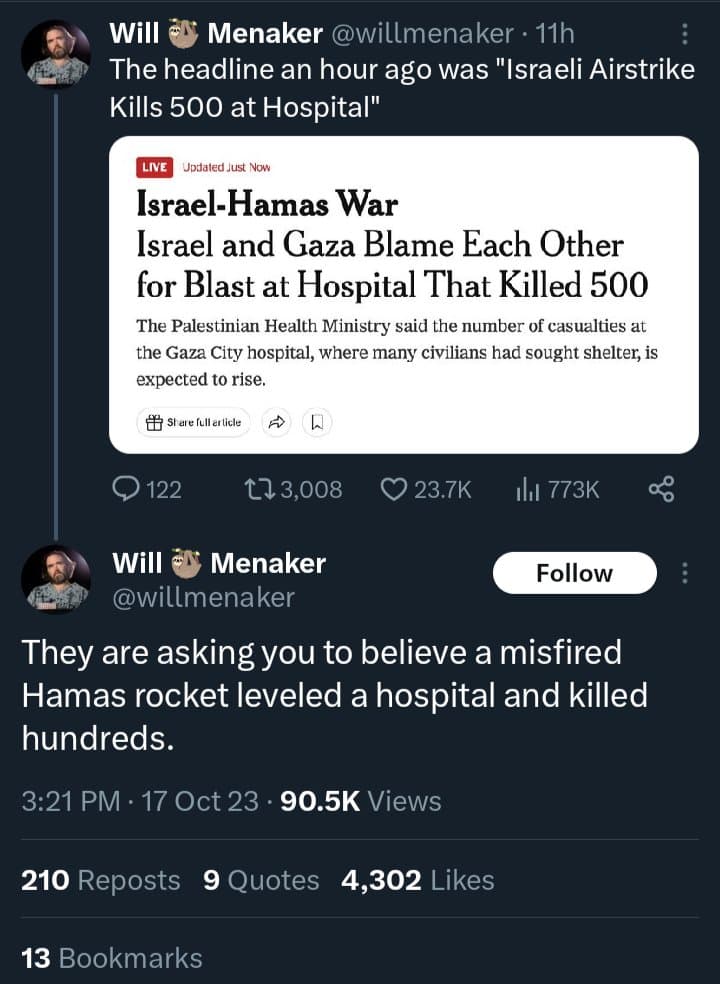View the 4,302 Likes list

point(417,880)
